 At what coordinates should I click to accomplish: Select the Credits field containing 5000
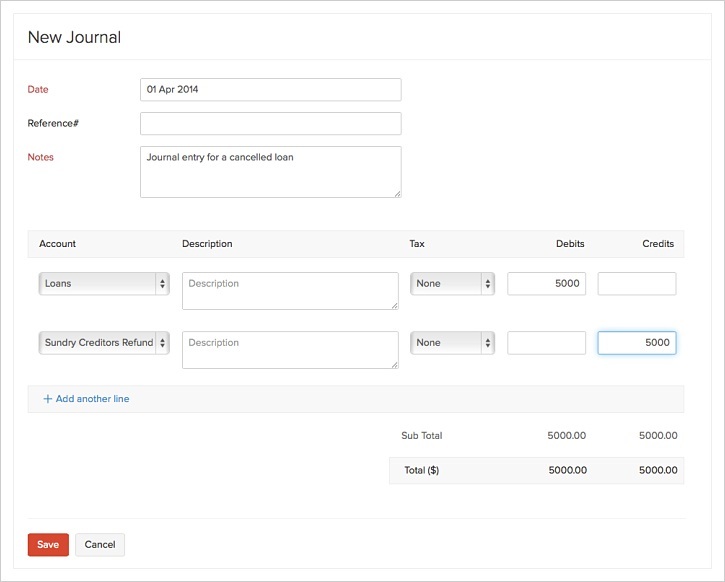coord(636,343)
